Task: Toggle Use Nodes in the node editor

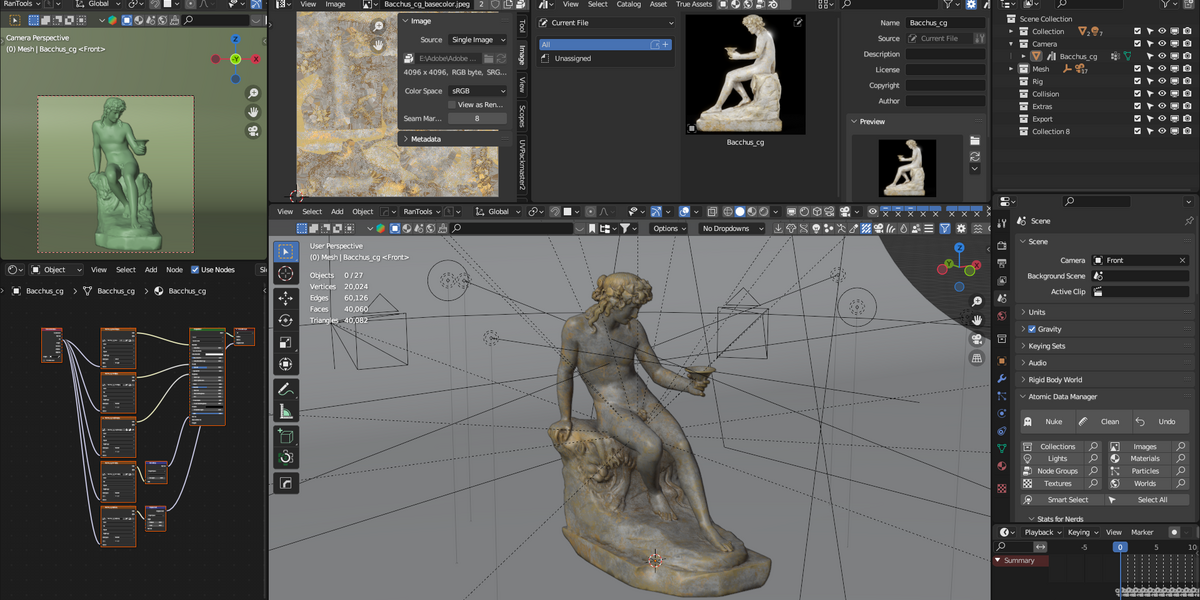Action: [195, 270]
